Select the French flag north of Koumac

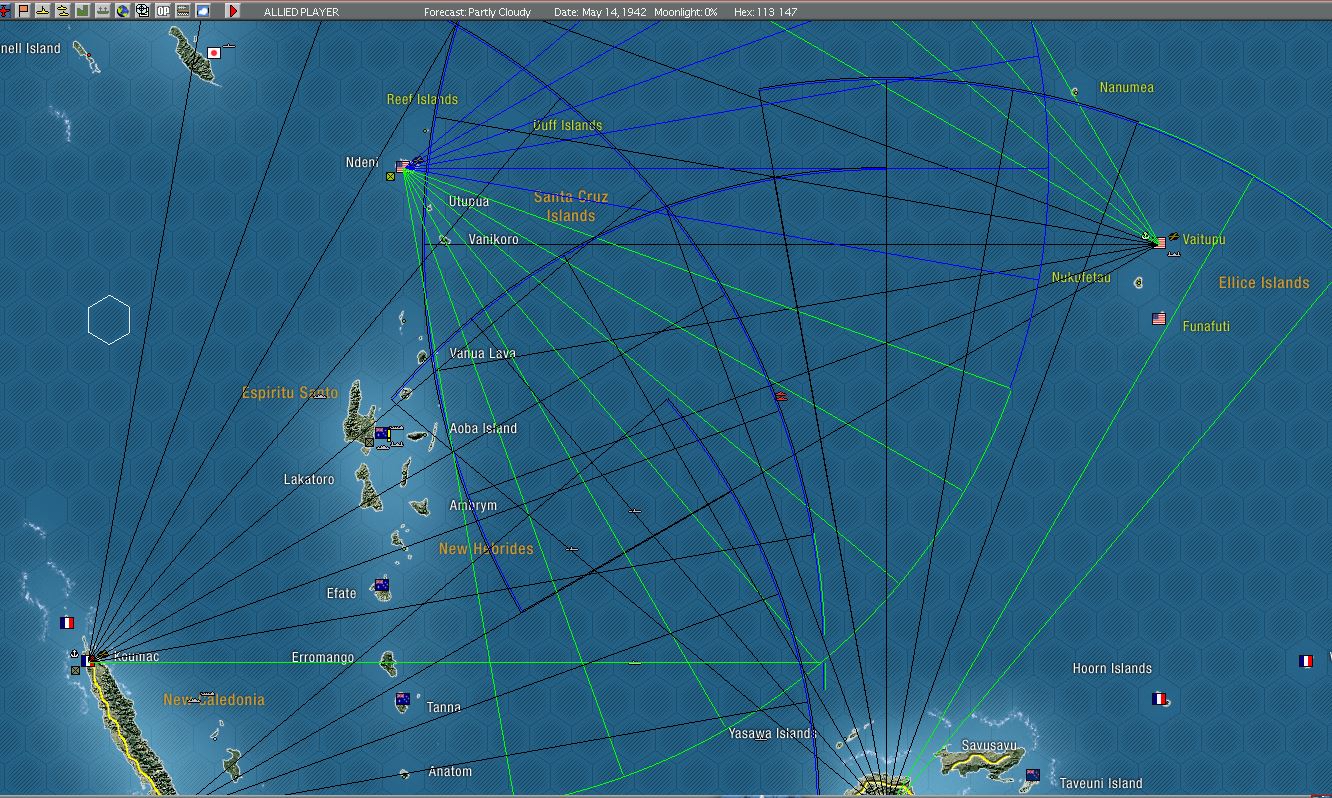point(67,622)
